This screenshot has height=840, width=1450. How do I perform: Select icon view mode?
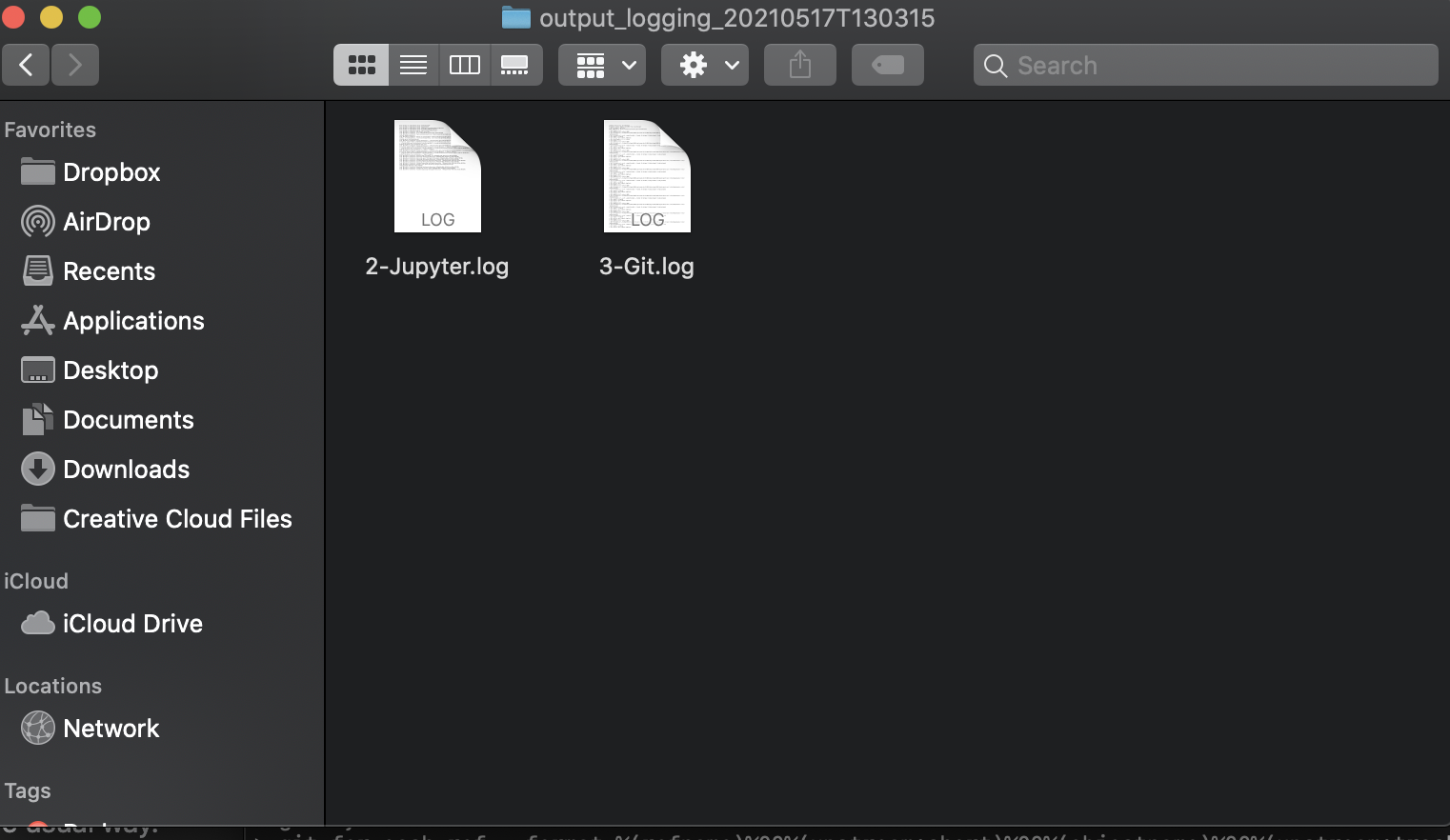tap(360, 65)
